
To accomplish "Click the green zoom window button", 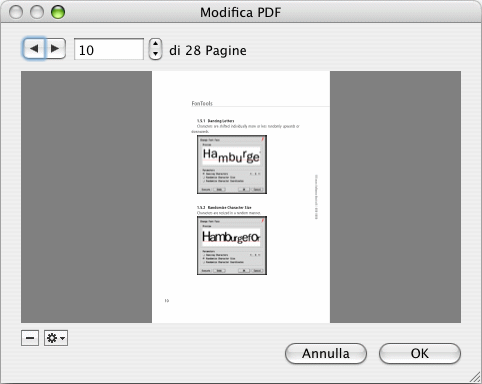I will click(x=58, y=12).
